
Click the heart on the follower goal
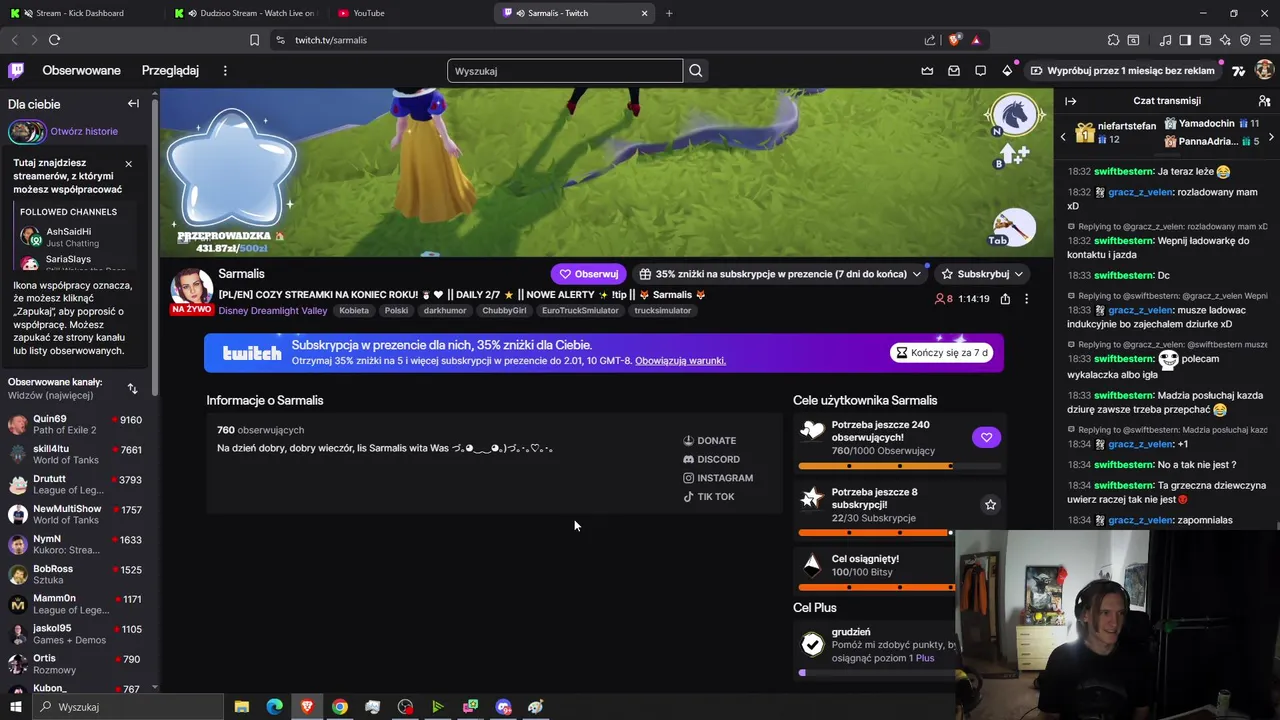(x=986, y=437)
